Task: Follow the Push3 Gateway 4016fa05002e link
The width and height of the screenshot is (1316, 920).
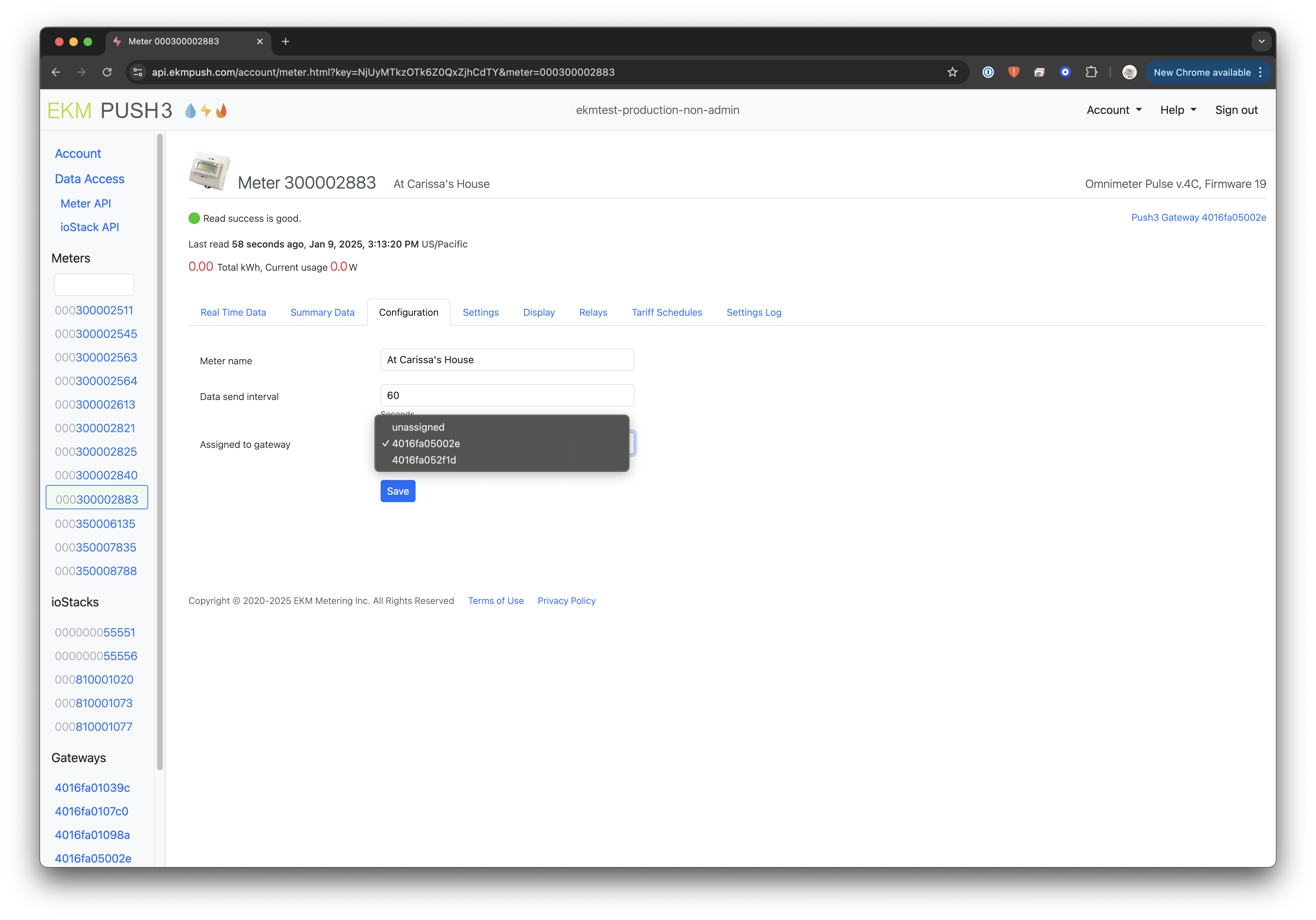Action: click(1198, 217)
